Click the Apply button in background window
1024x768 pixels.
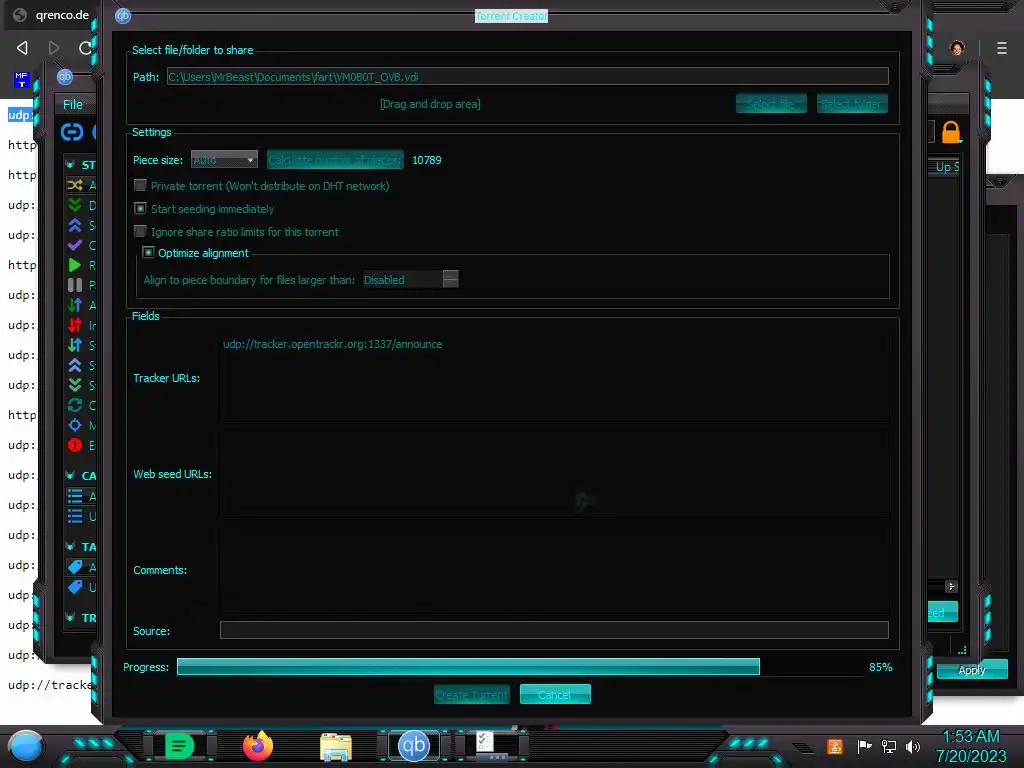click(x=972, y=670)
